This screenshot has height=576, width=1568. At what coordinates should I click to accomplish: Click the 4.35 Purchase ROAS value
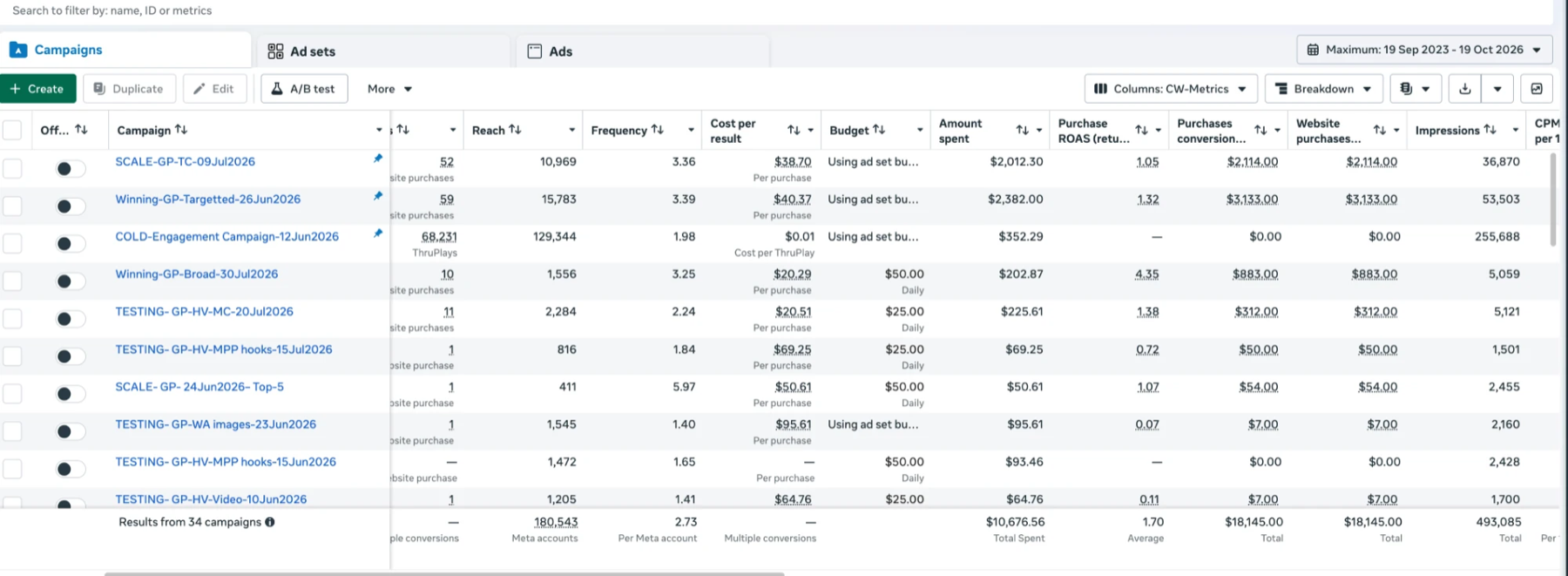pyautogui.click(x=1146, y=274)
